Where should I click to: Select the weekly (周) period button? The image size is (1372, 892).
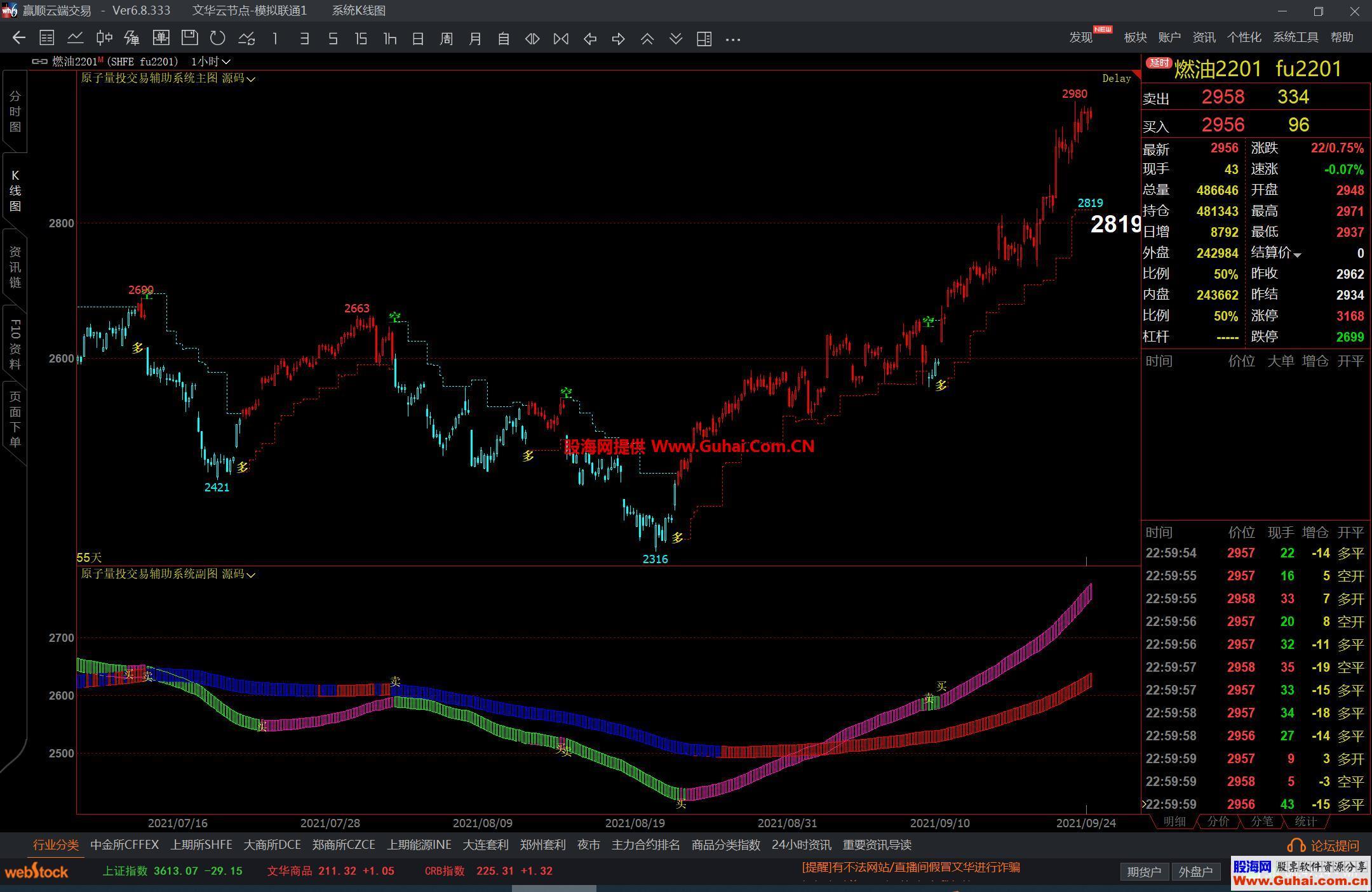pos(446,39)
